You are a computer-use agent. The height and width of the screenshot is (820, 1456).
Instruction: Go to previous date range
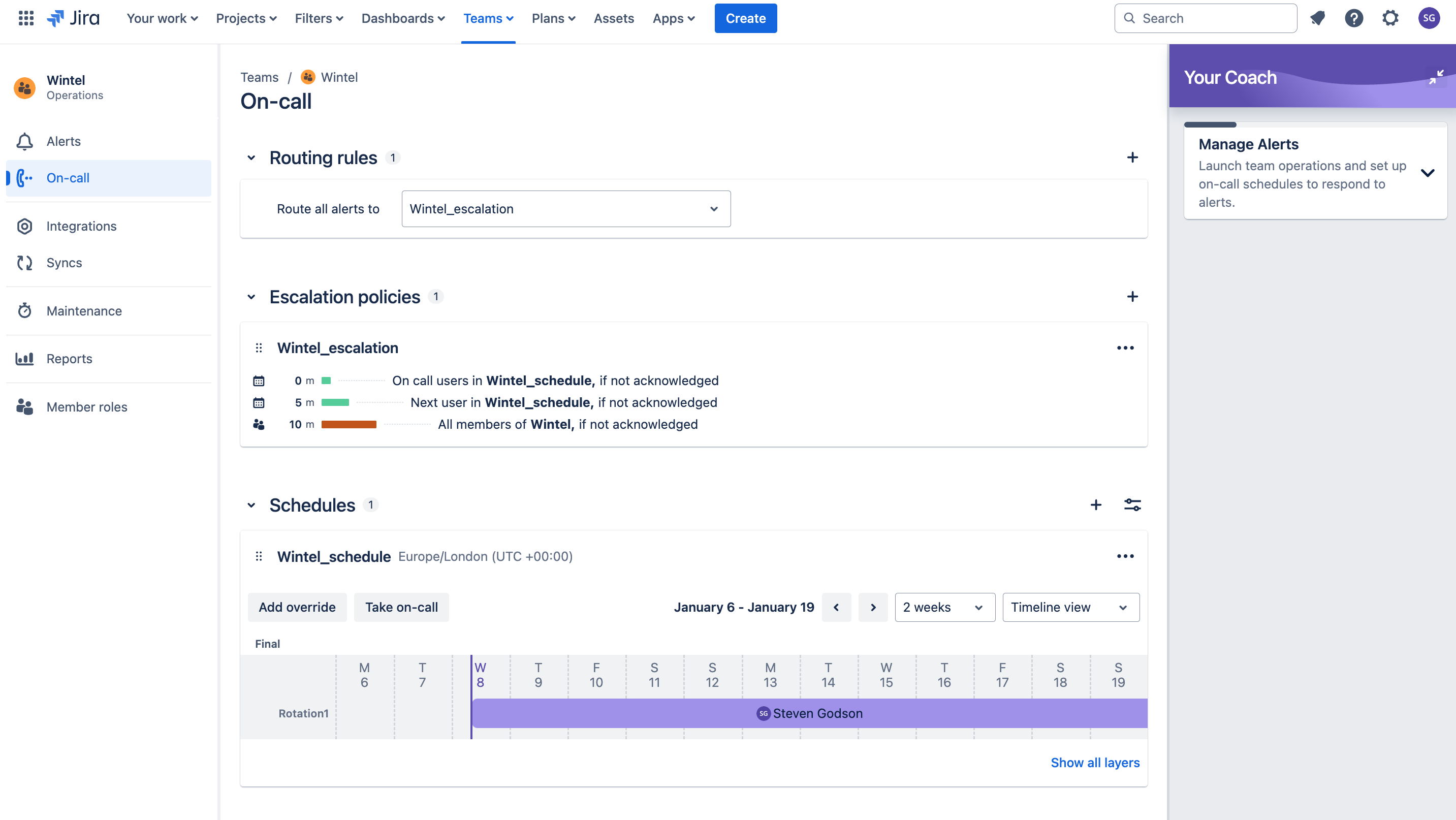836,607
